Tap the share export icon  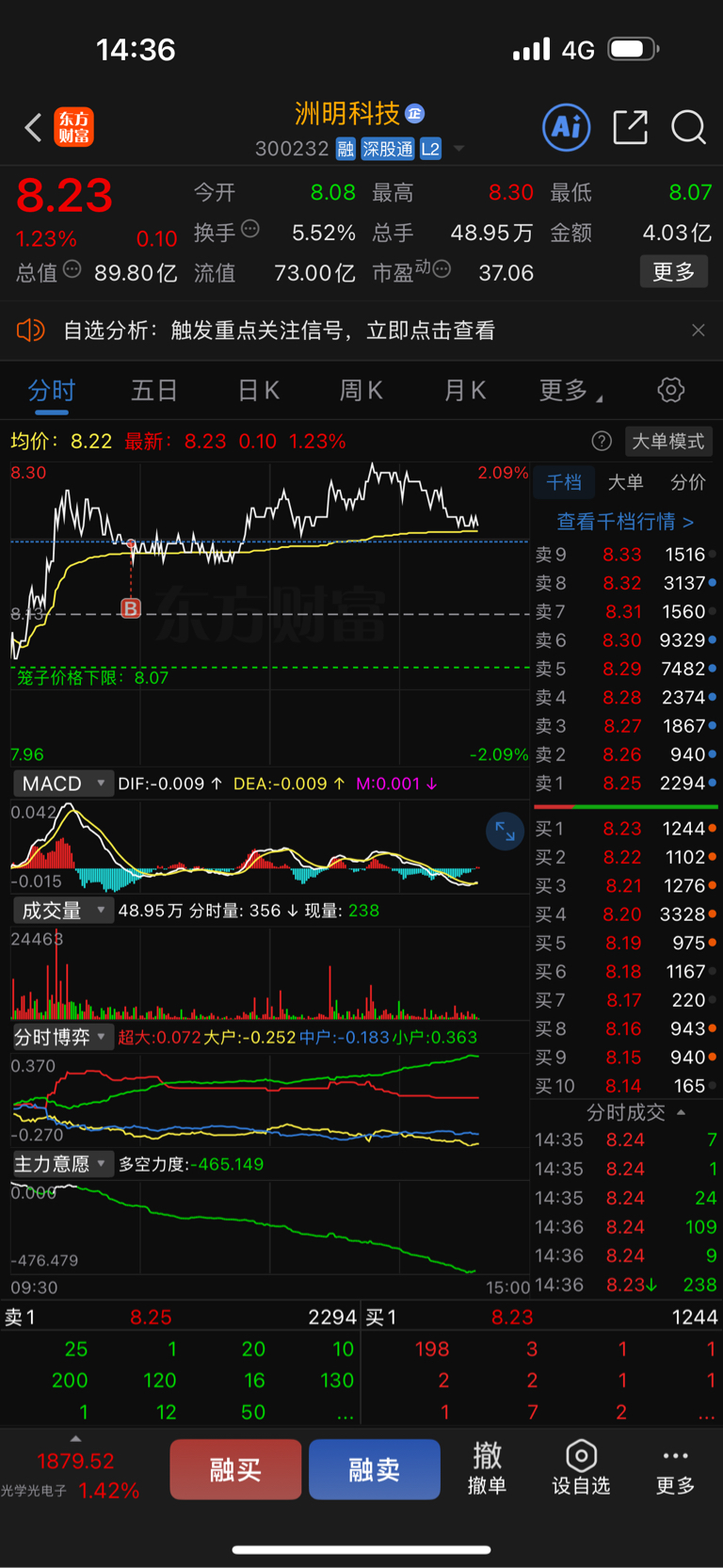(x=630, y=127)
